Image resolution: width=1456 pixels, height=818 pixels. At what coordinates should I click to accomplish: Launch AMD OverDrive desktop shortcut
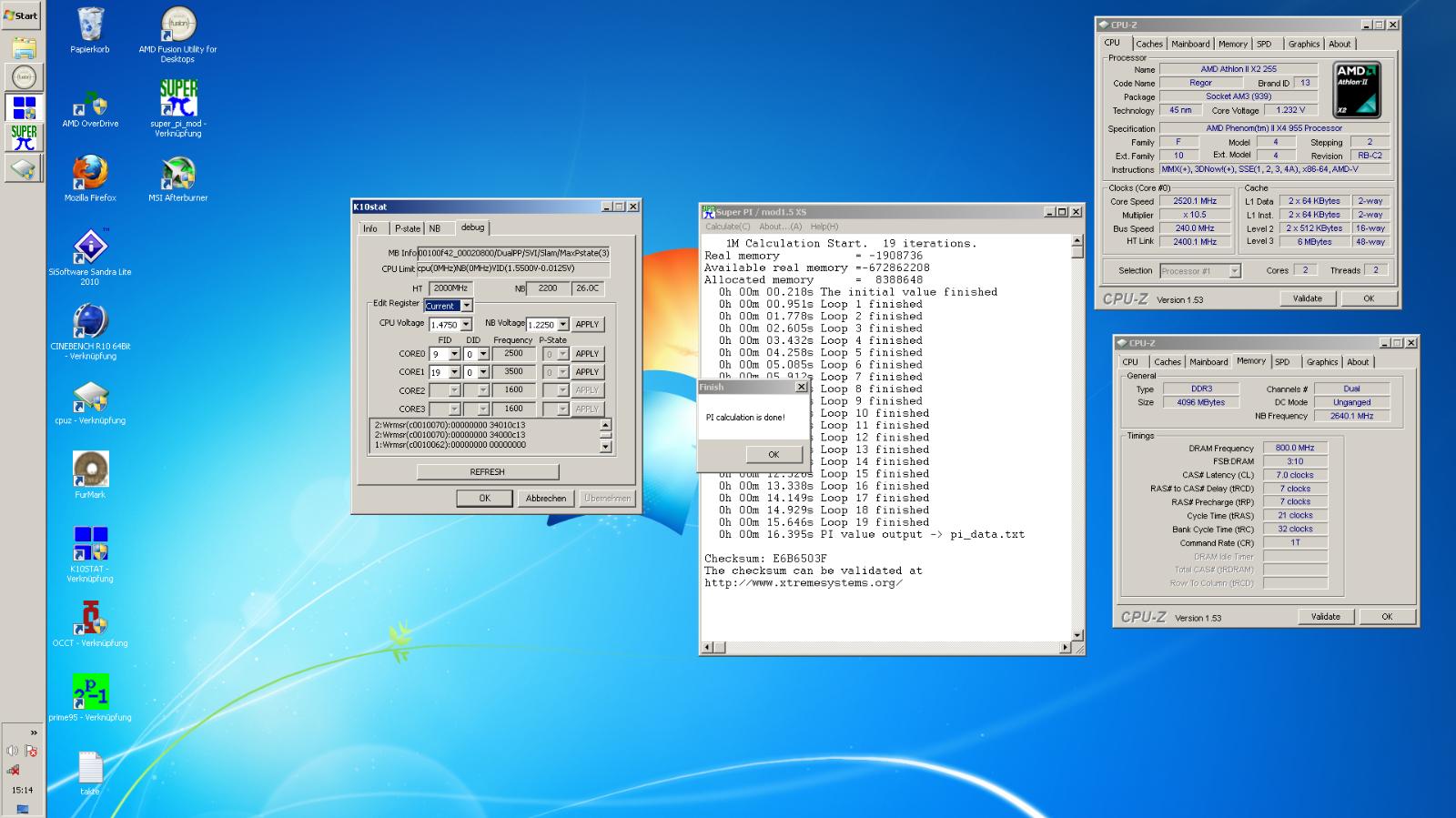[90, 108]
